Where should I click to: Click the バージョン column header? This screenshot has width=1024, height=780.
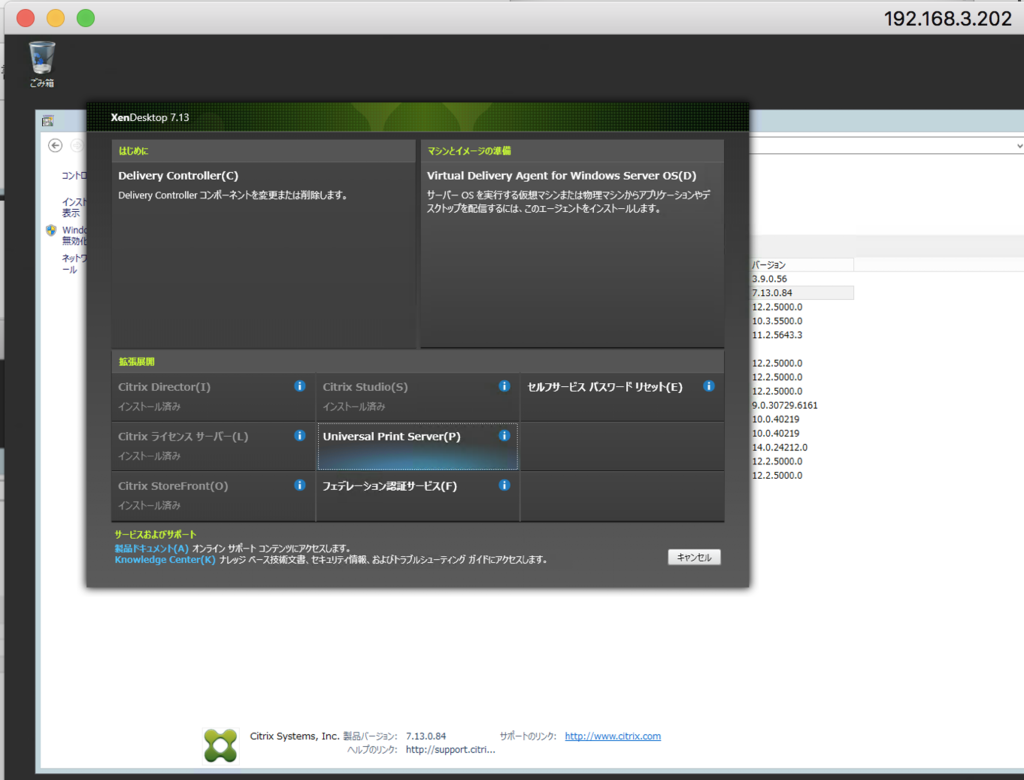click(x=802, y=265)
